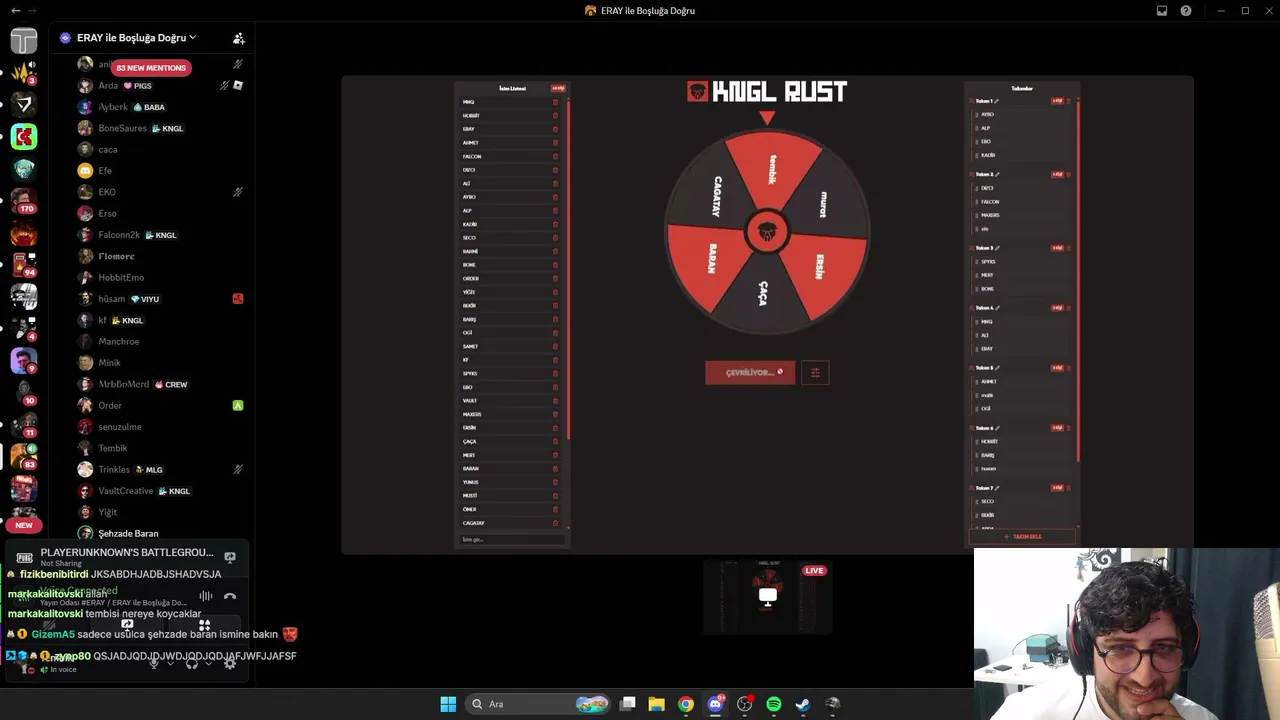Click FALCON under Takım 2

point(990,202)
